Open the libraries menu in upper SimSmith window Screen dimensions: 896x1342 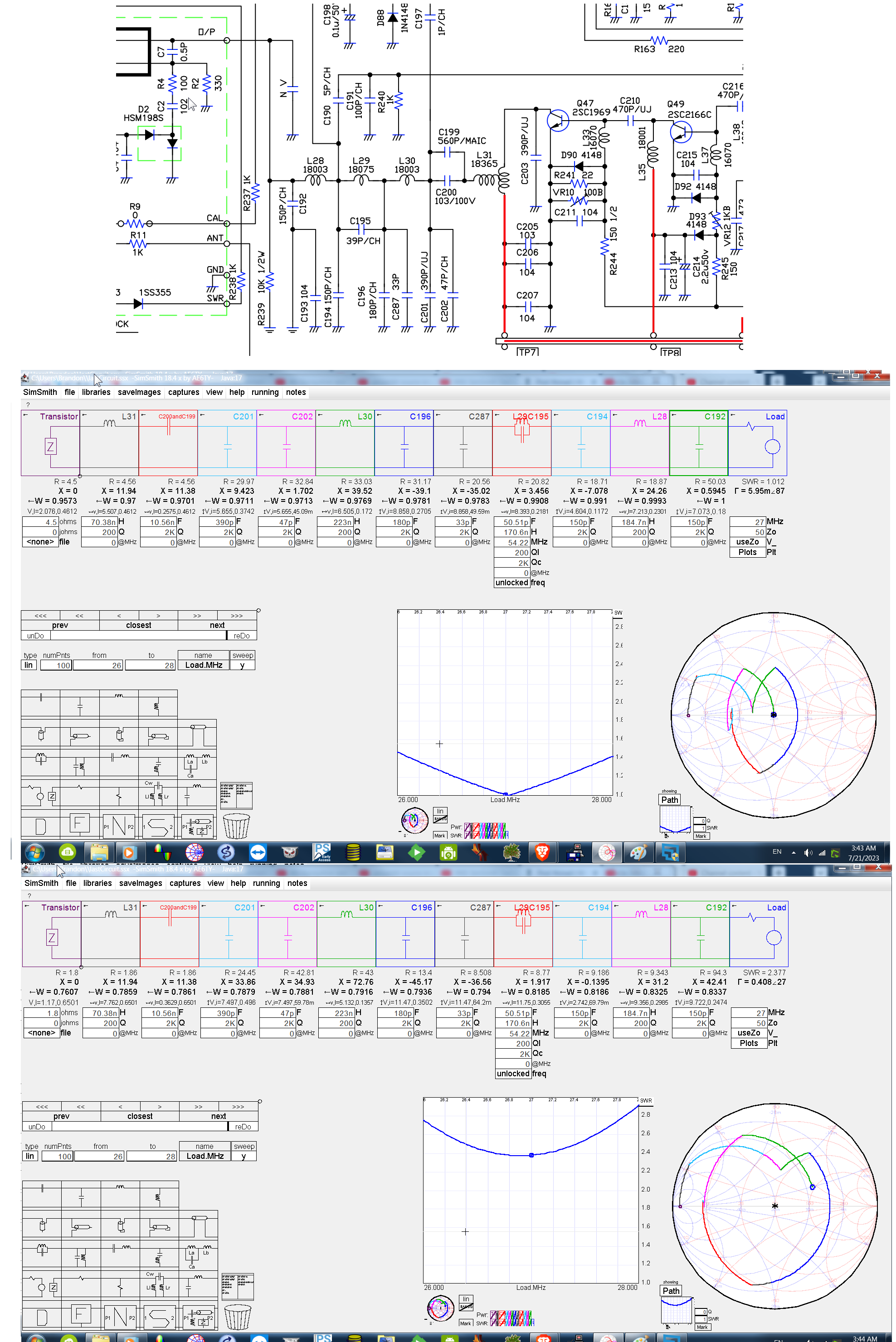tap(95, 393)
